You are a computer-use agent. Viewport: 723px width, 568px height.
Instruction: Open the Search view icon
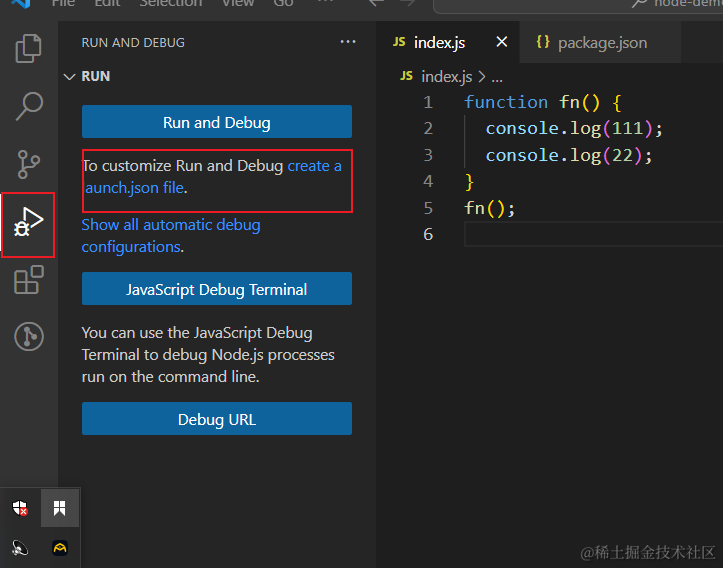28,105
